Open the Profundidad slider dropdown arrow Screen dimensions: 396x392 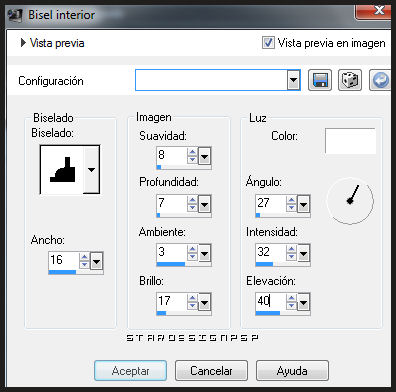pyautogui.click(x=204, y=204)
